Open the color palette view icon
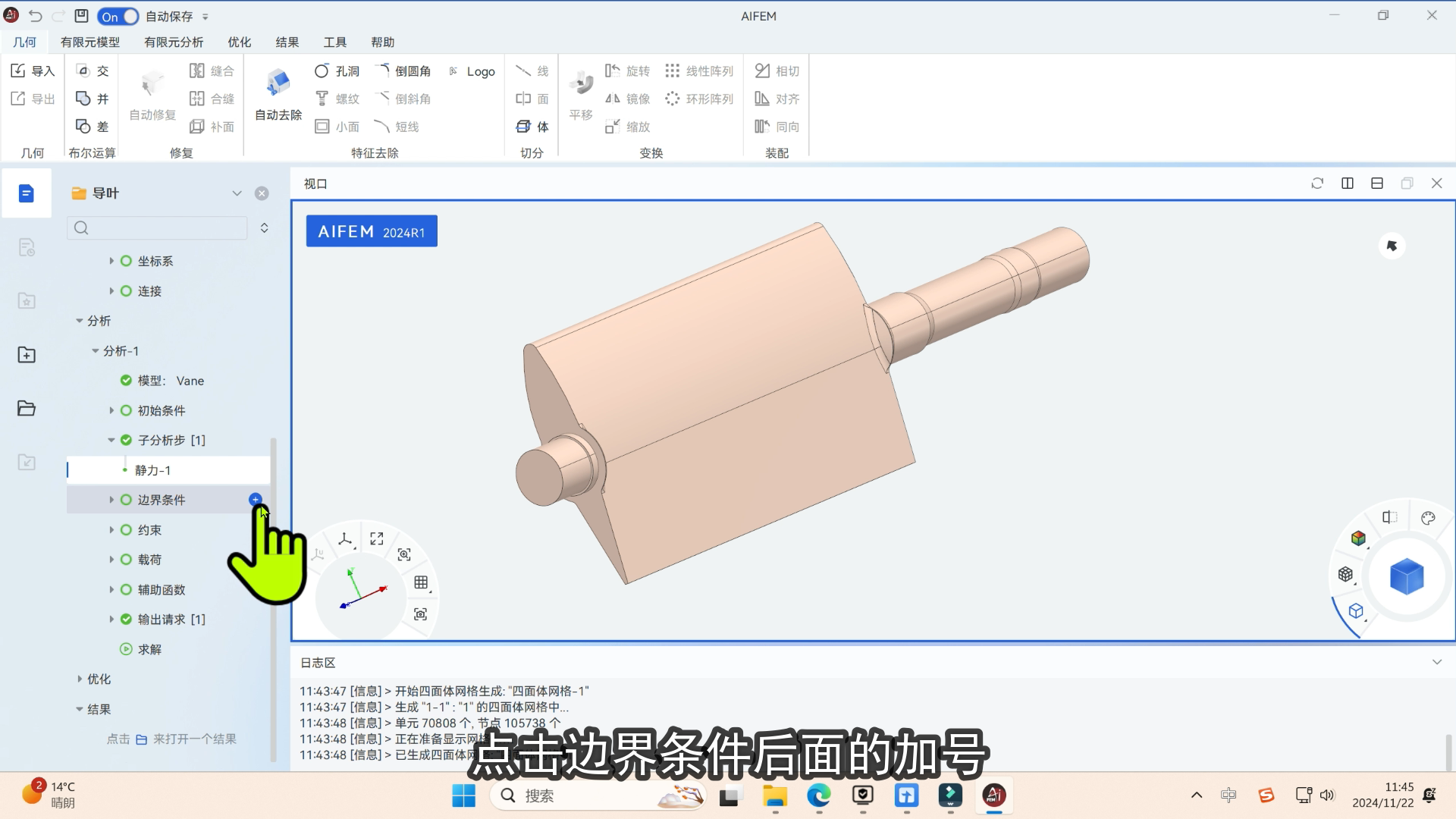The width and height of the screenshot is (1456, 819). tap(1428, 518)
